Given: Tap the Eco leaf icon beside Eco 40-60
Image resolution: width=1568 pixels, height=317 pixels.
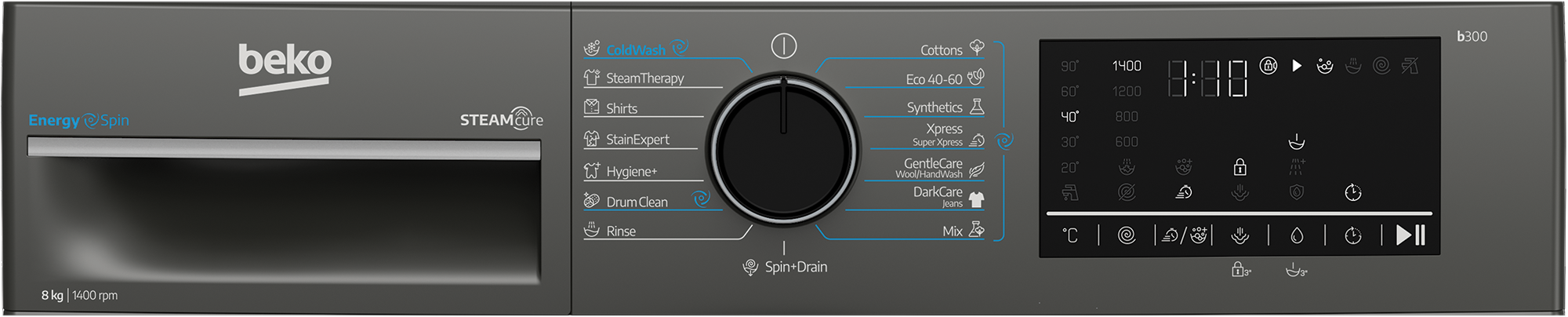Looking at the screenshot, I should pos(976,77).
